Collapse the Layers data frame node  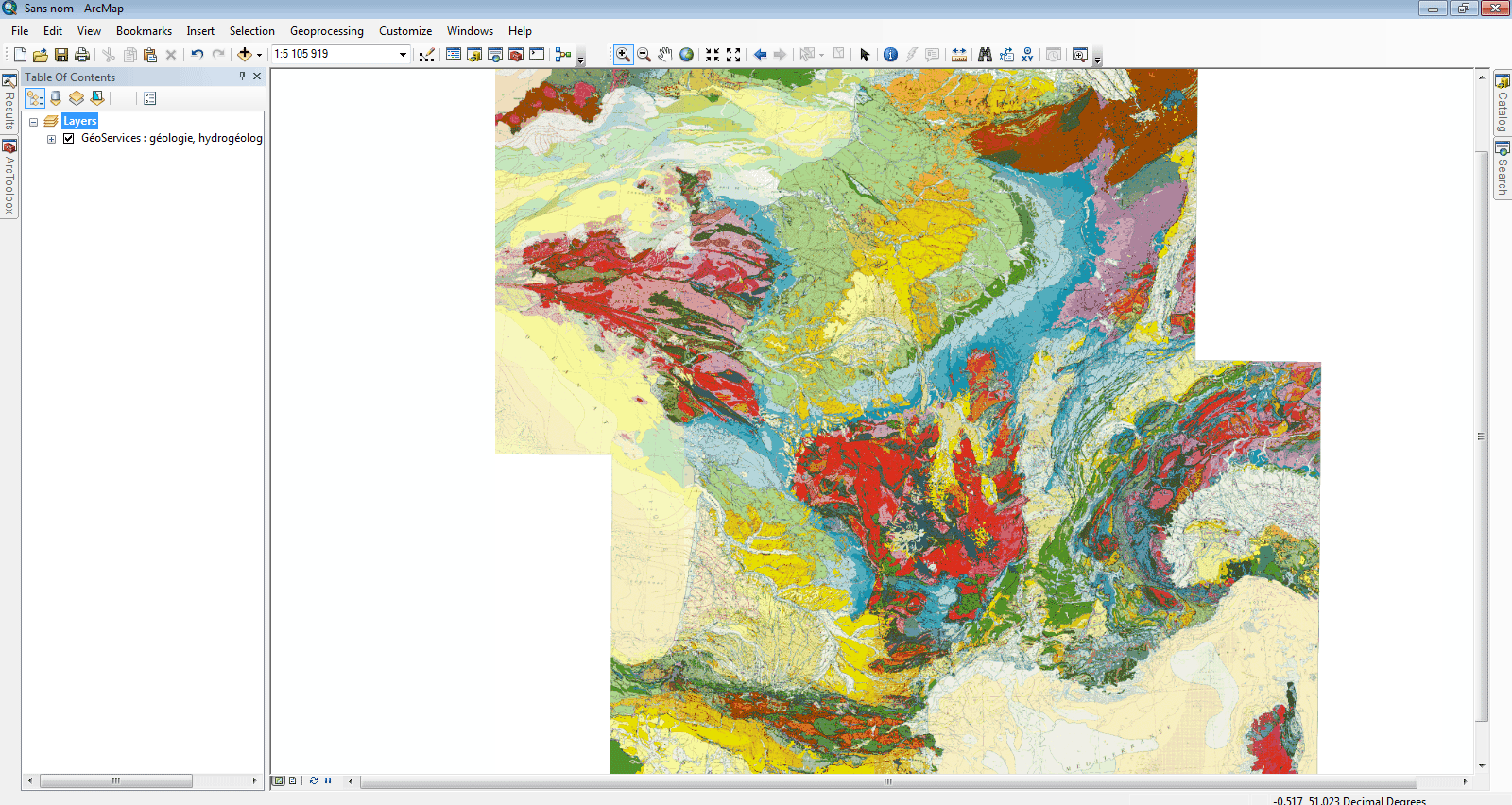(x=33, y=122)
